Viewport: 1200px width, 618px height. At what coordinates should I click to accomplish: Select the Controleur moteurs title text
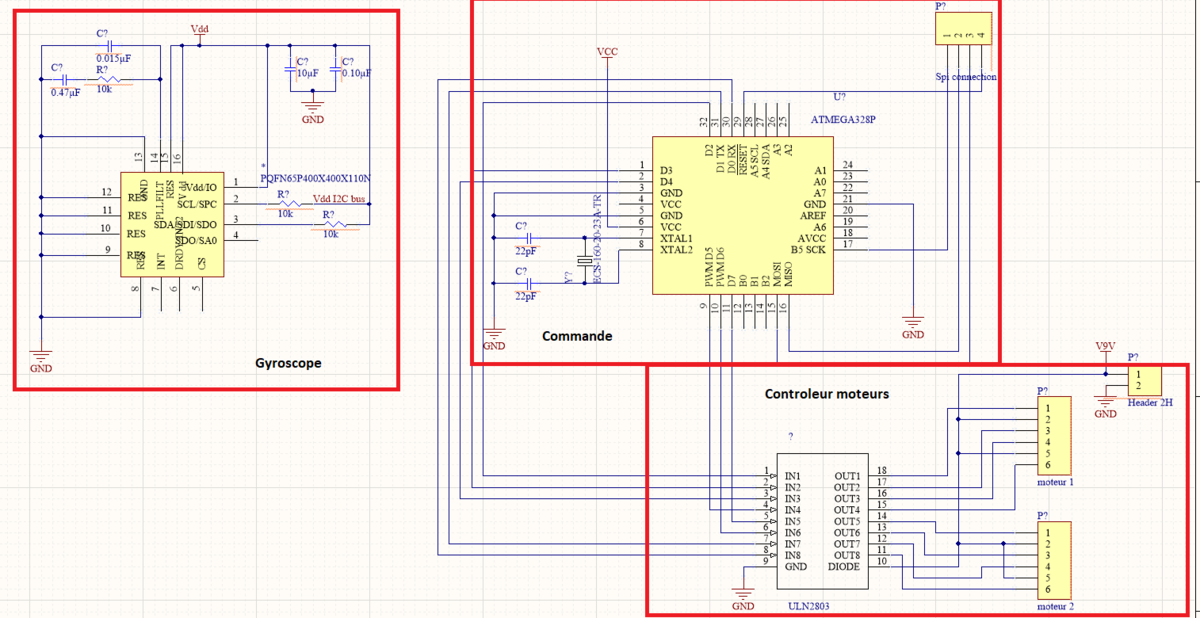coord(826,394)
